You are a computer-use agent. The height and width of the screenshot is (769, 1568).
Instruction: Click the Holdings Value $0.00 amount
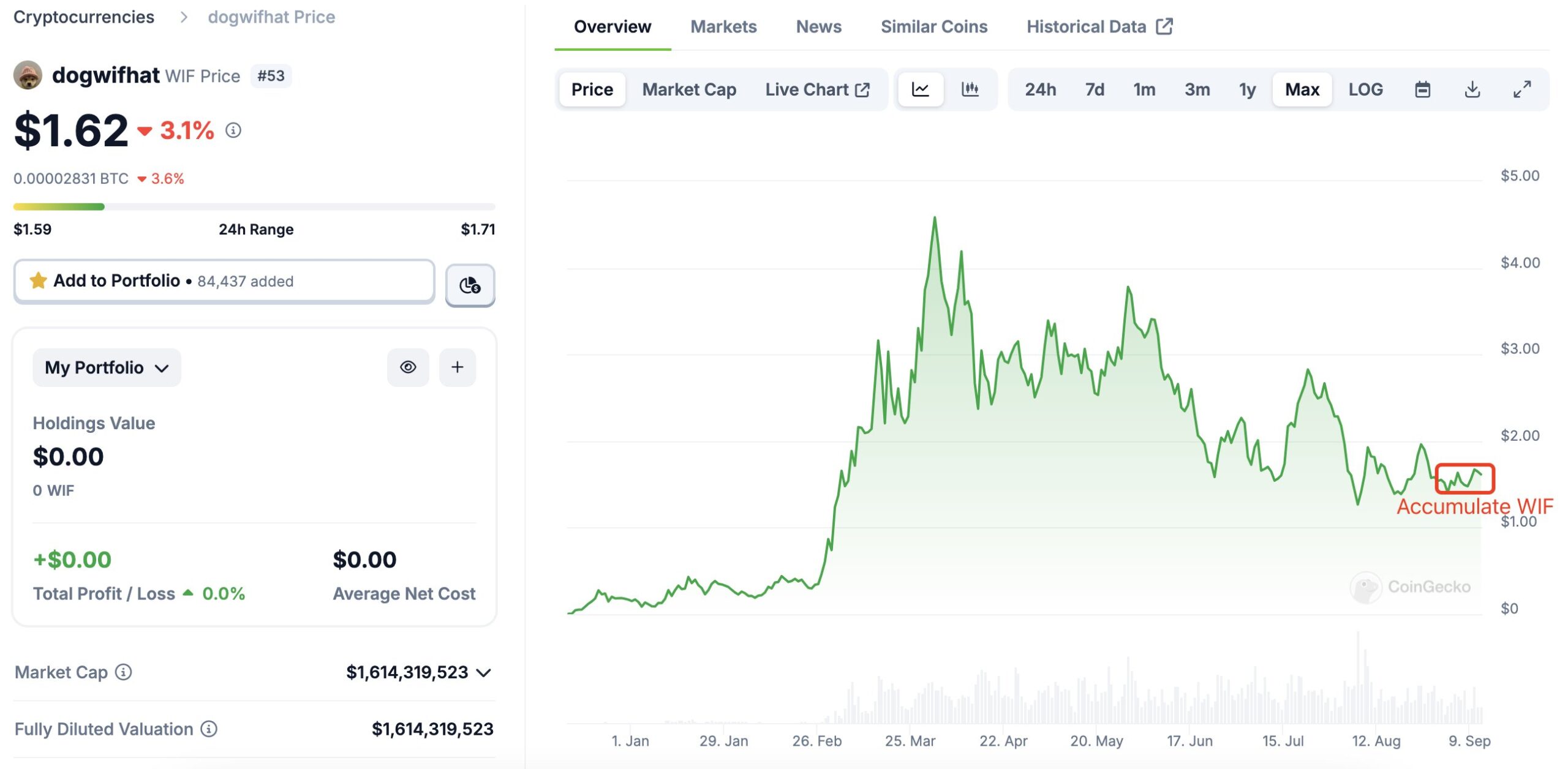click(x=68, y=457)
